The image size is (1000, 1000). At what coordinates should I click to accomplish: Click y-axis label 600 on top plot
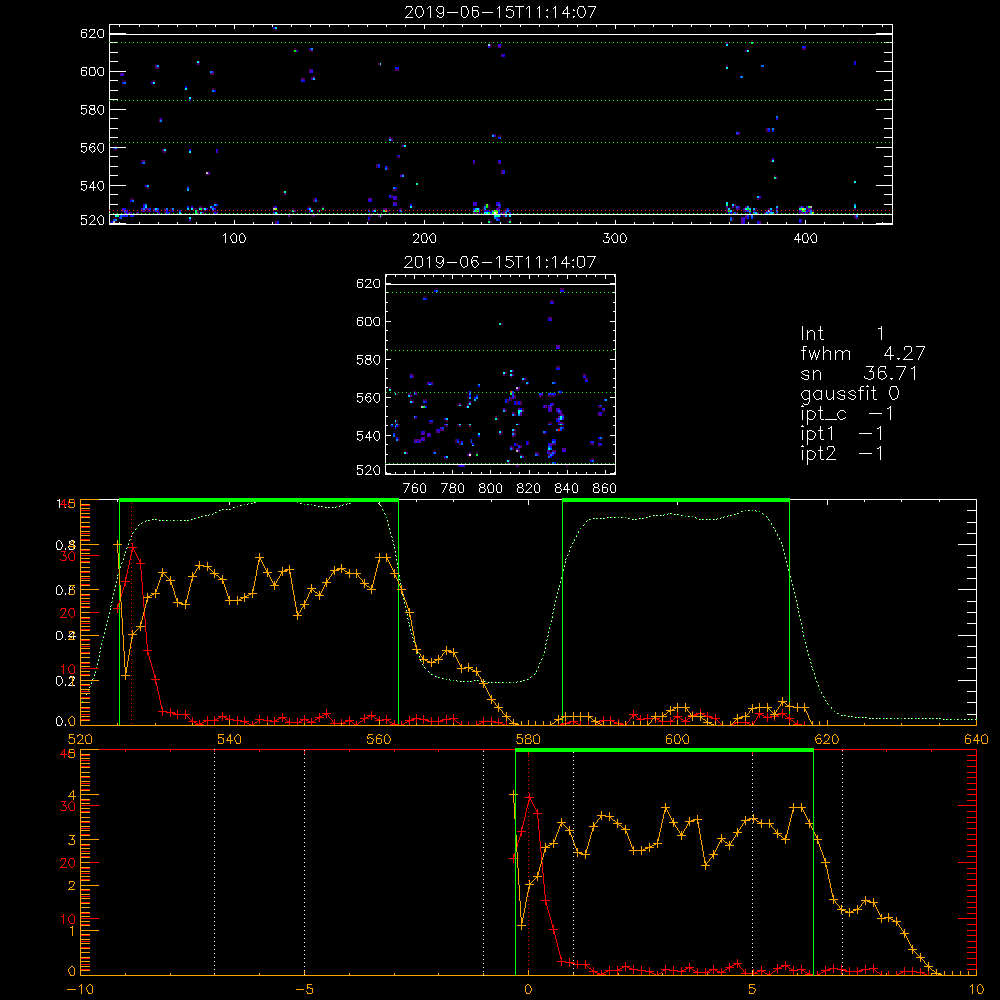(x=92, y=71)
